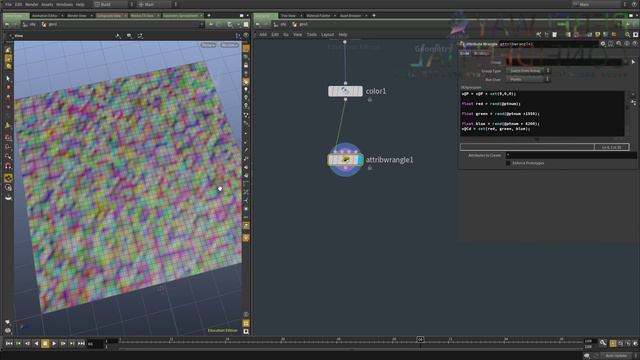Step back one frame
This screenshot has height=360, width=640.
coord(27,344)
